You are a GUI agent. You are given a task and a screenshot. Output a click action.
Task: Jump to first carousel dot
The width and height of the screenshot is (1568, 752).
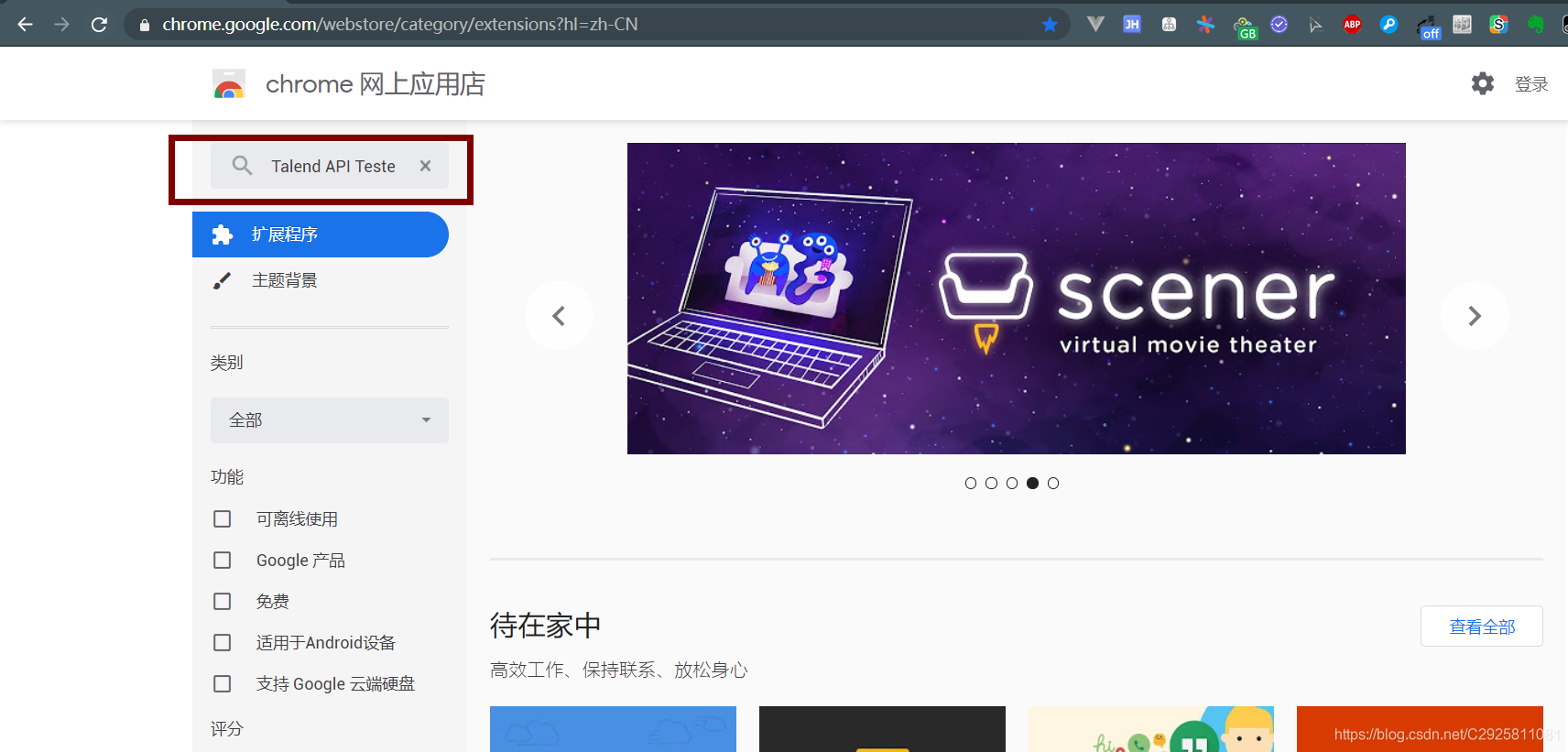[x=971, y=484]
